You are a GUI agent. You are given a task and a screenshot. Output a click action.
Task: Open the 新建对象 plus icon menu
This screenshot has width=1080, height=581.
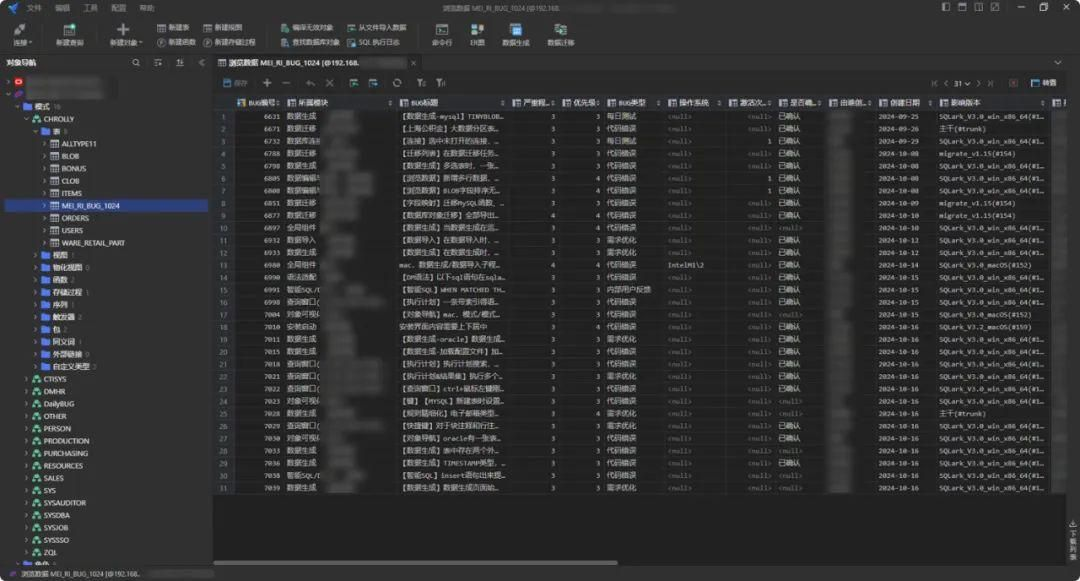click(124, 34)
